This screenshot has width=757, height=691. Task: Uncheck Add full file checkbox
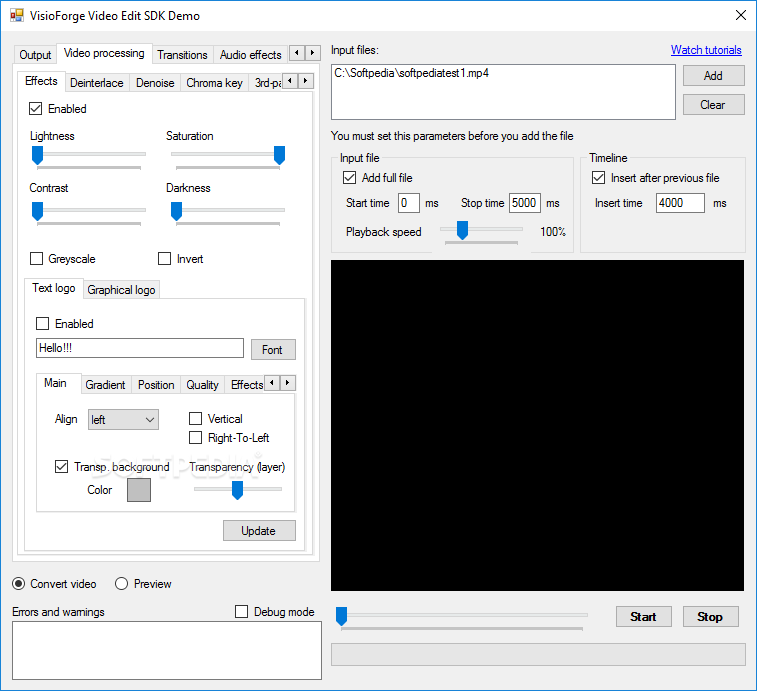pos(350,178)
